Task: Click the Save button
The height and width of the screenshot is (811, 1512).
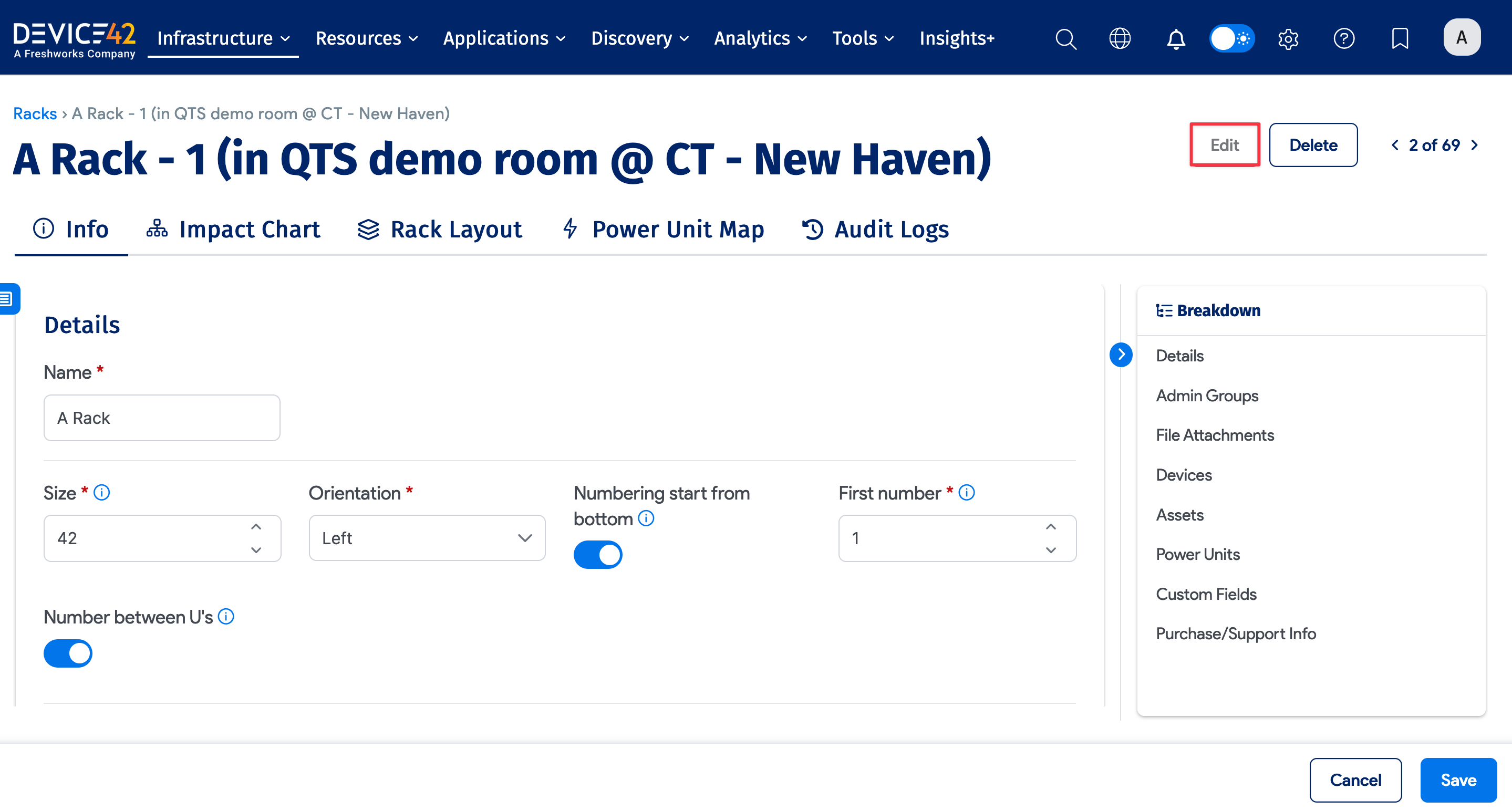Action: 1458,780
